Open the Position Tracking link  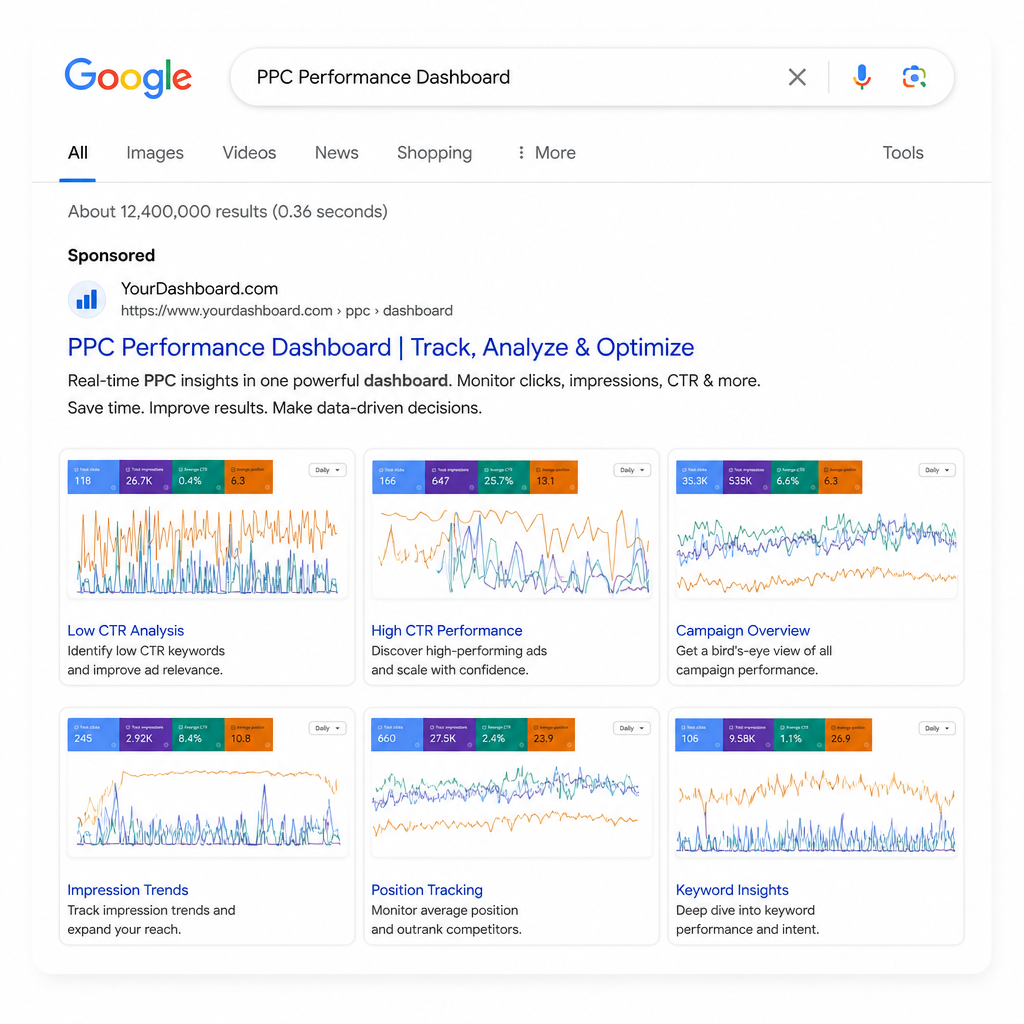coord(426,890)
